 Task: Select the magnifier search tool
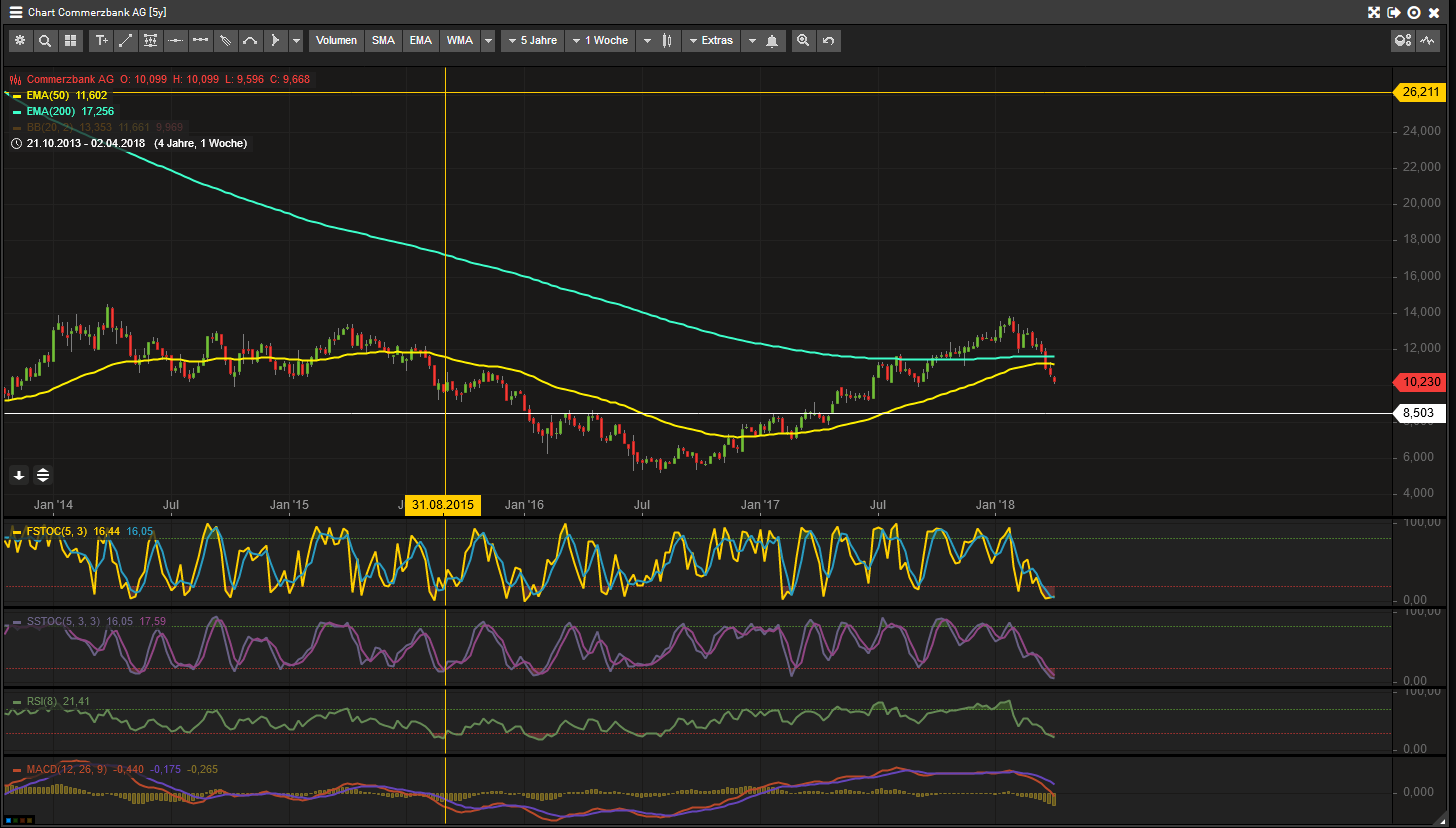coord(45,40)
